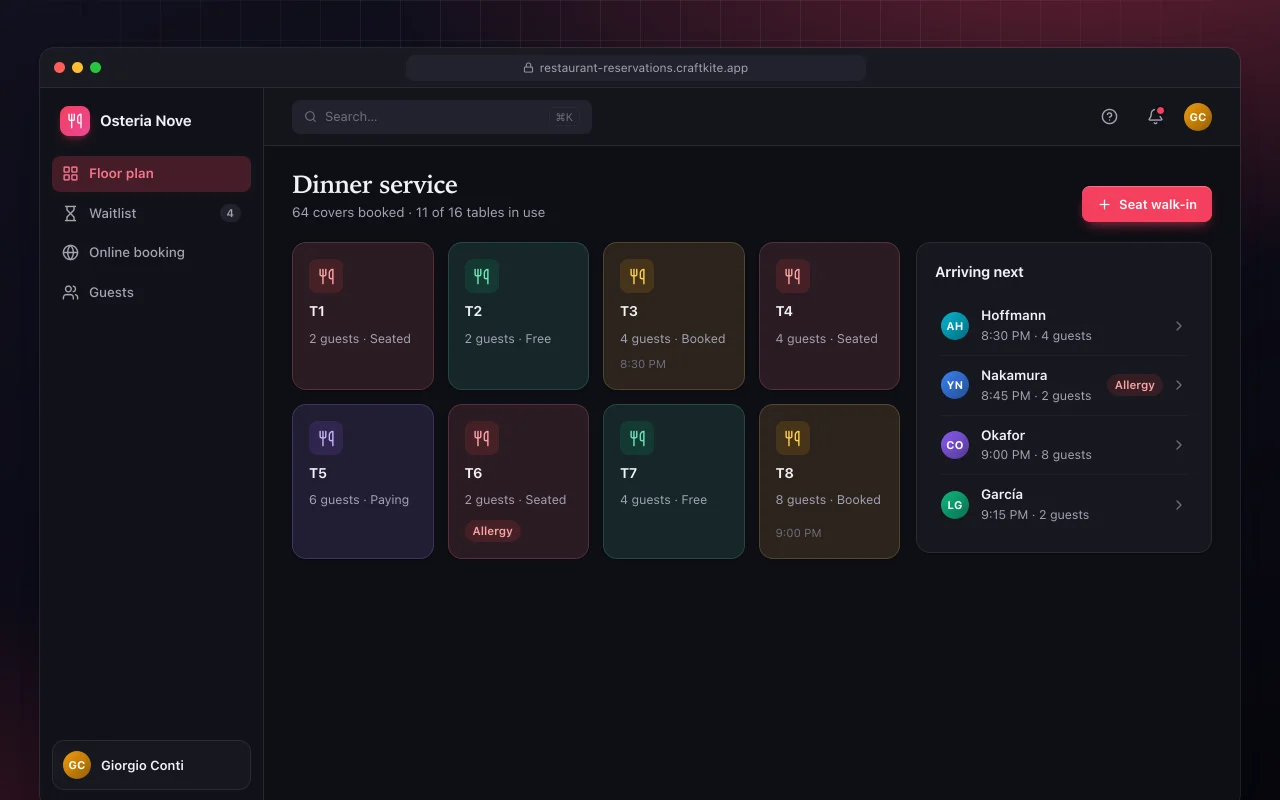Expand the Hoffmann reservation chevron
This screenshot has width=1280, height=800.
tap(1179, 326)
